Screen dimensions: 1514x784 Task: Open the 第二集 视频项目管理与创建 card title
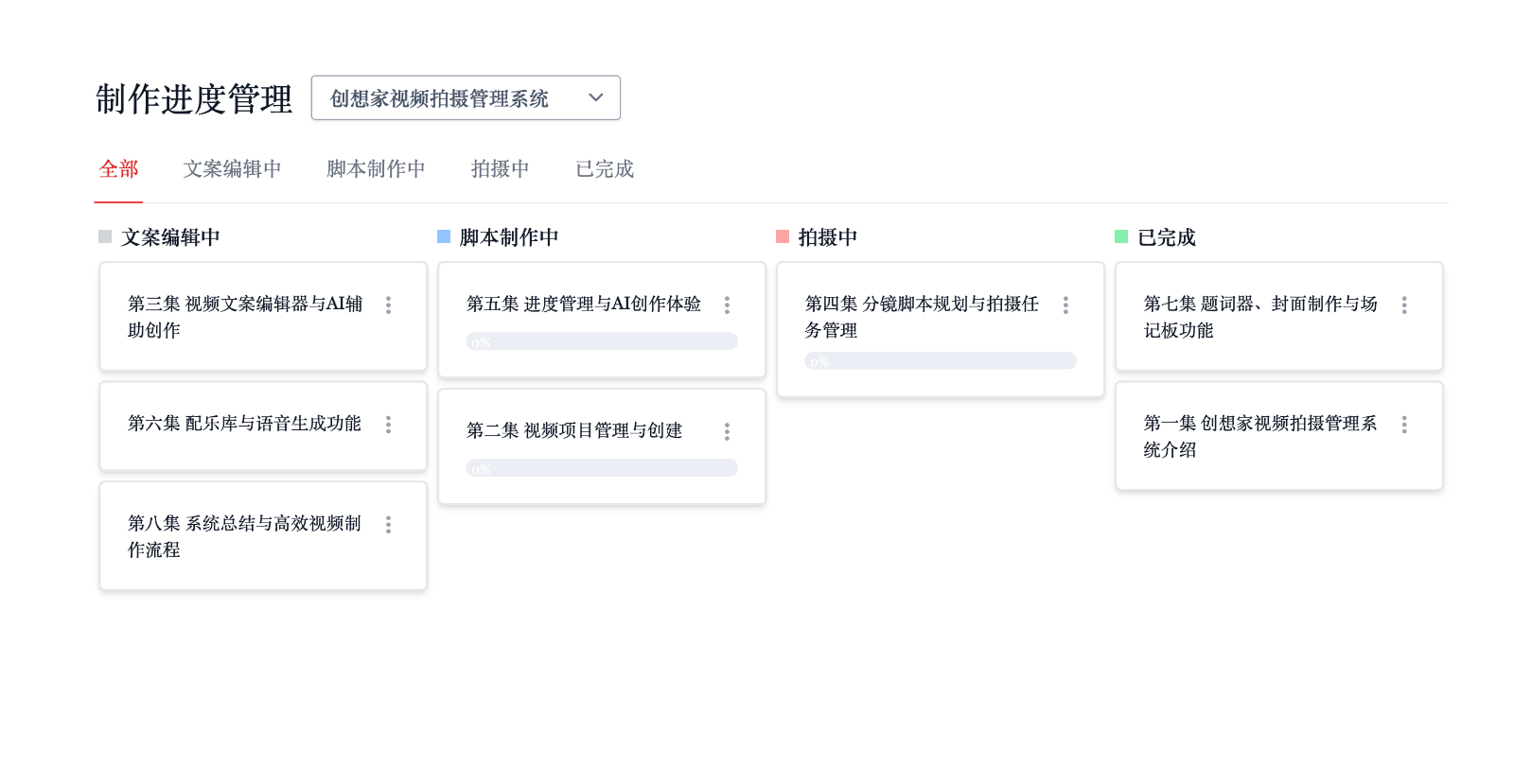[x=574, y=431]
